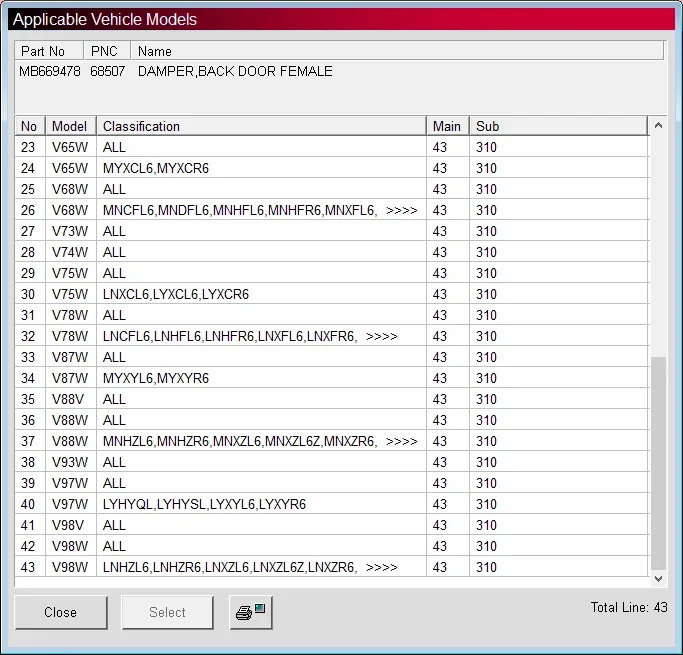This screenshot has width=683, height=655.
Task: Click the LNCFL6,LNHFL6 classification in row 32
Action: tap(230, 336)
